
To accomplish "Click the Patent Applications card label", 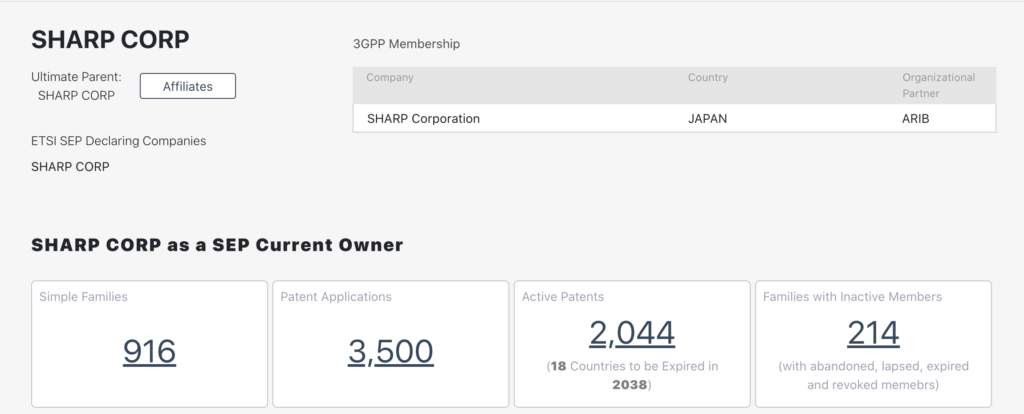I will coord(336,296).
